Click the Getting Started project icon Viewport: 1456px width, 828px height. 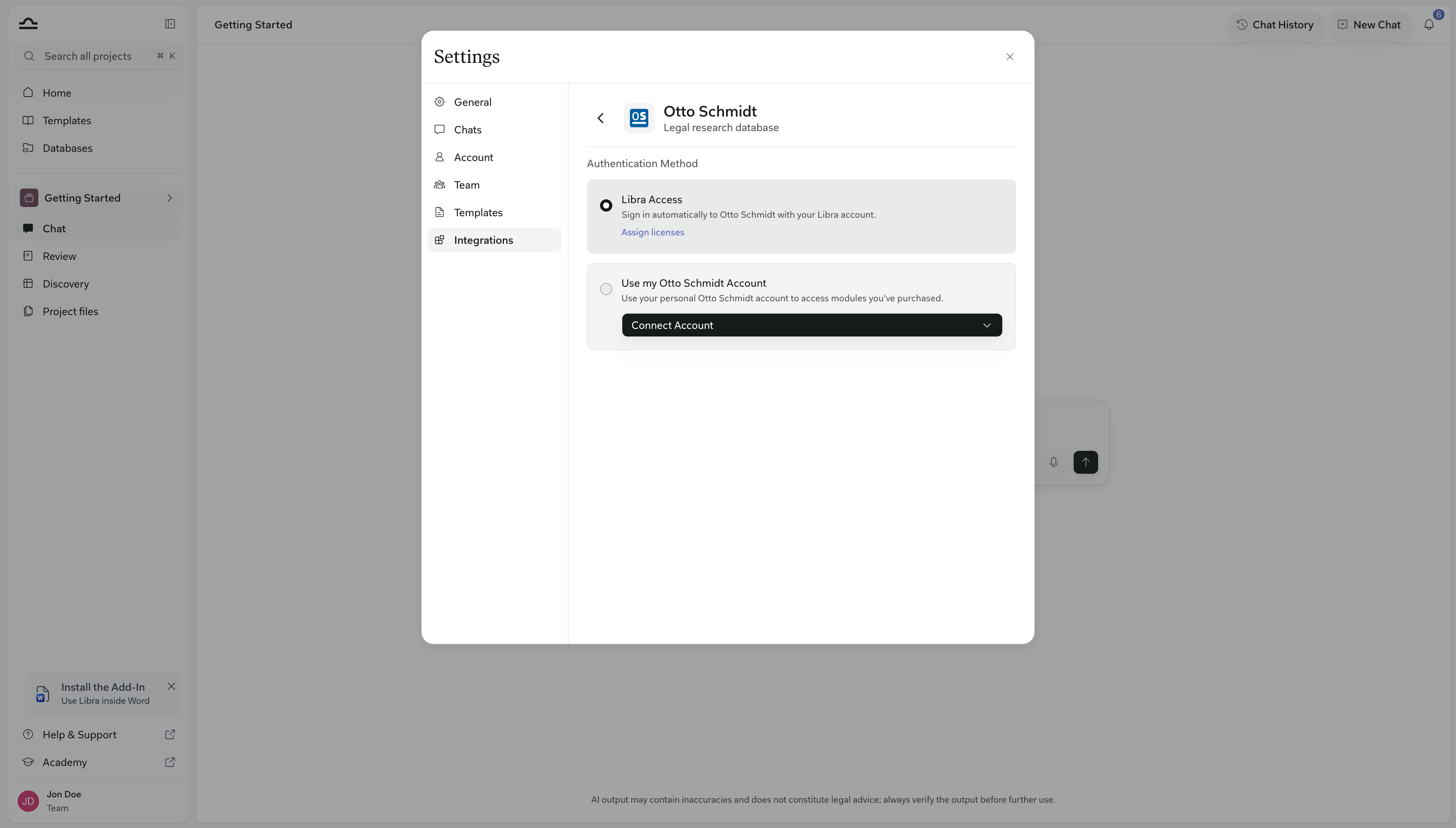pos(29,198)
